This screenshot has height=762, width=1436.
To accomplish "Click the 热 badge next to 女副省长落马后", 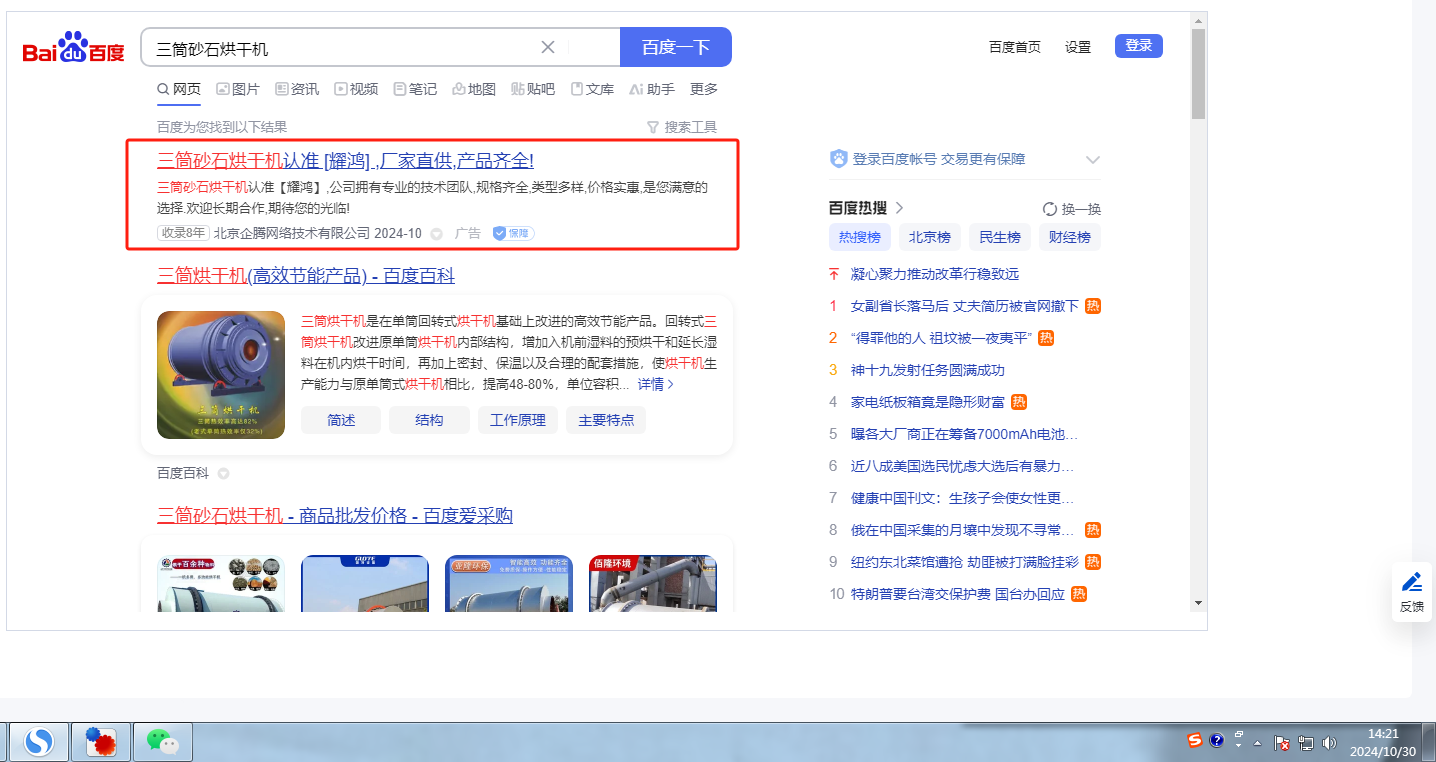I will click(x=1093, y=306).
